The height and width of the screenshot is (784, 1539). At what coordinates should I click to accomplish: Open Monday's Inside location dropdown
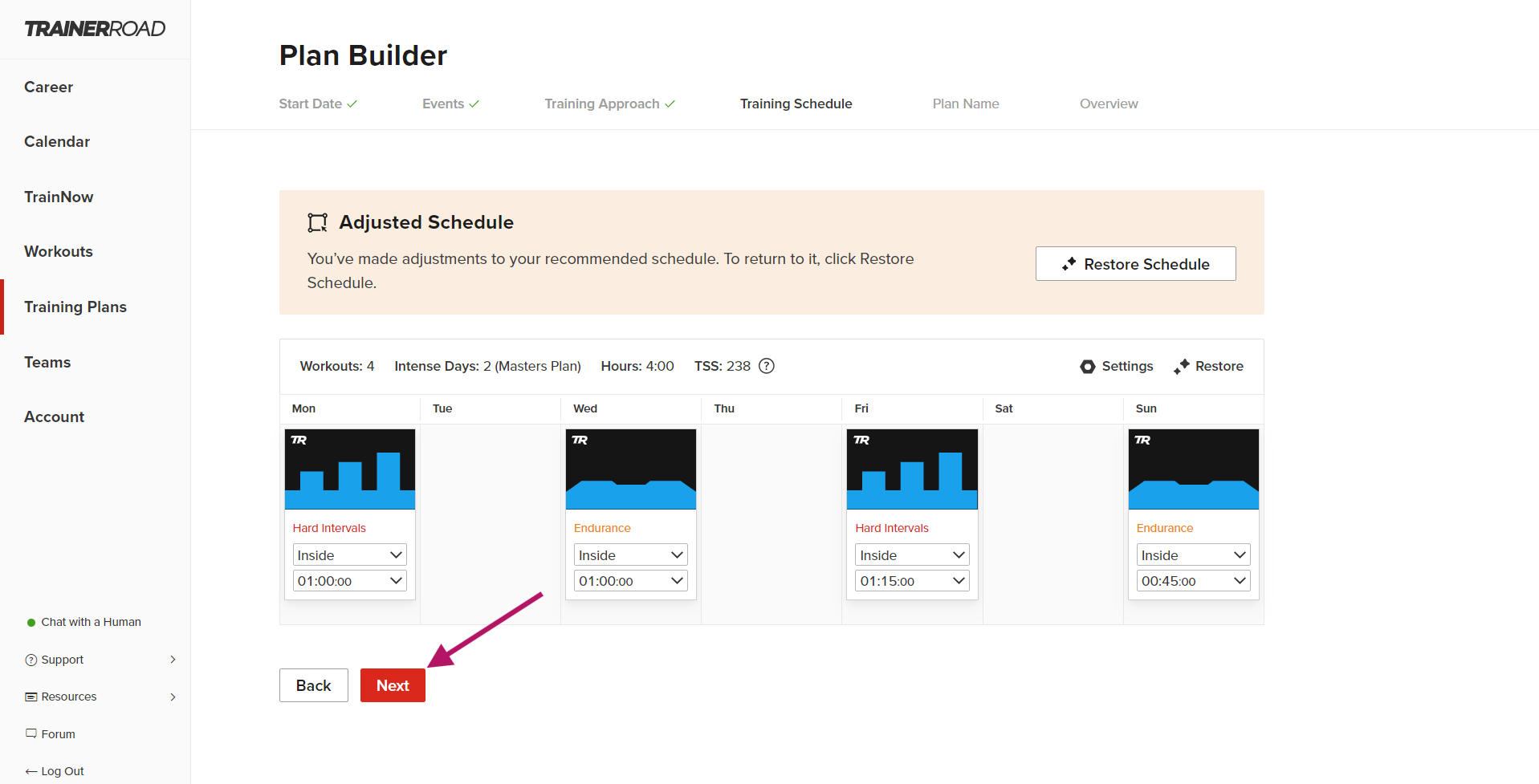(350, 554)
